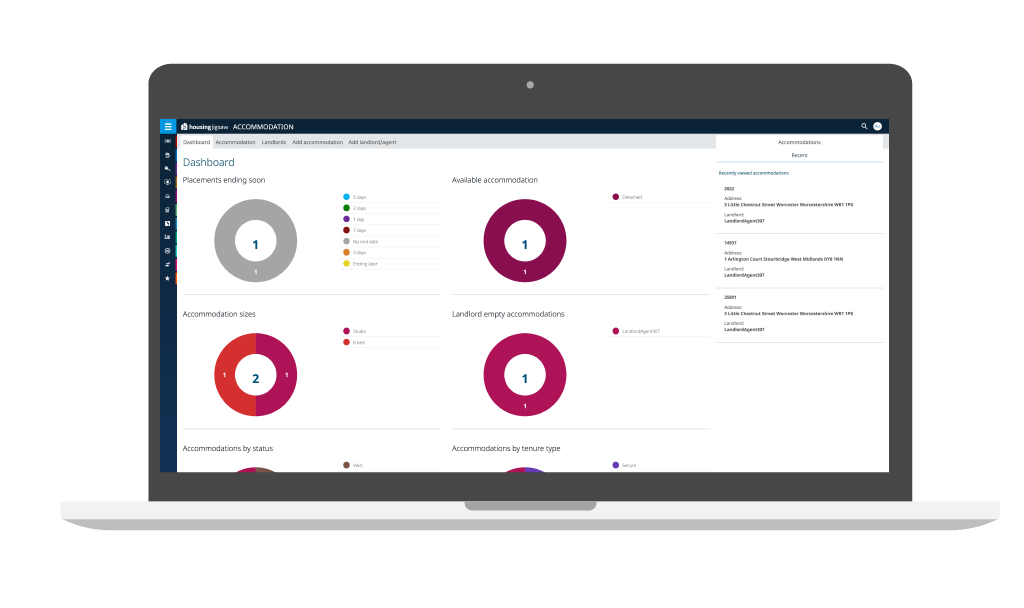Image resolution: width=1024 pixels, height=608 pixels.
Task: Switch to the Landlords tab
Action: [x=274, y=142]
